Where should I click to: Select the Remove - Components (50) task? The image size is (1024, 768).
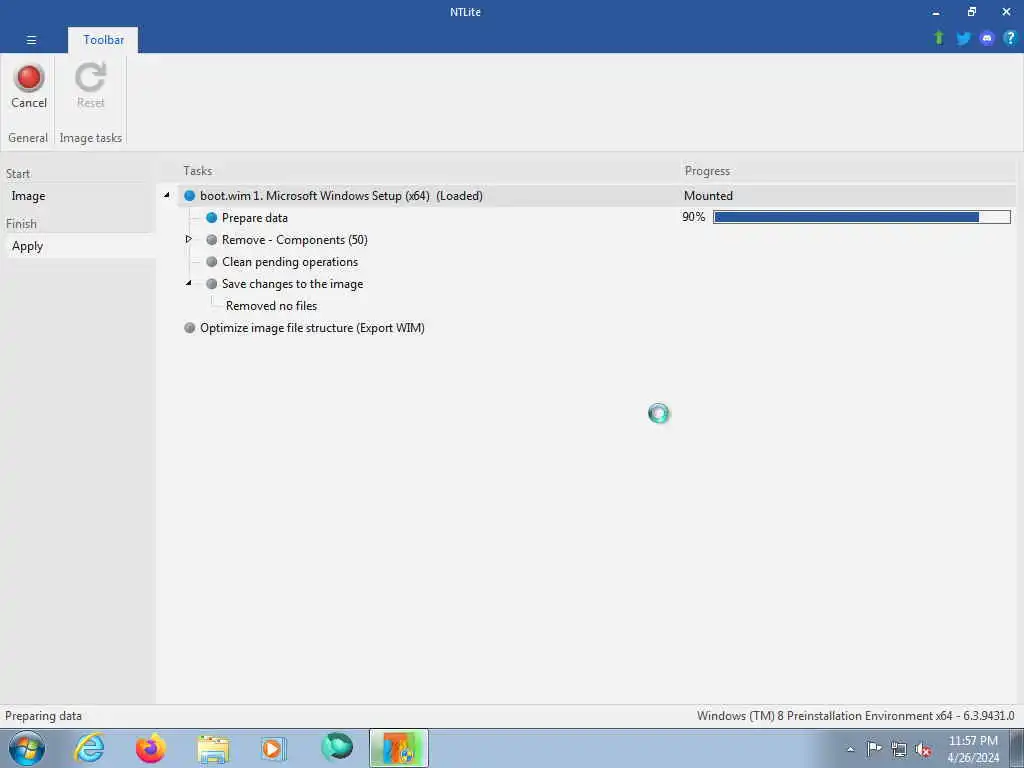pos(295,240)
